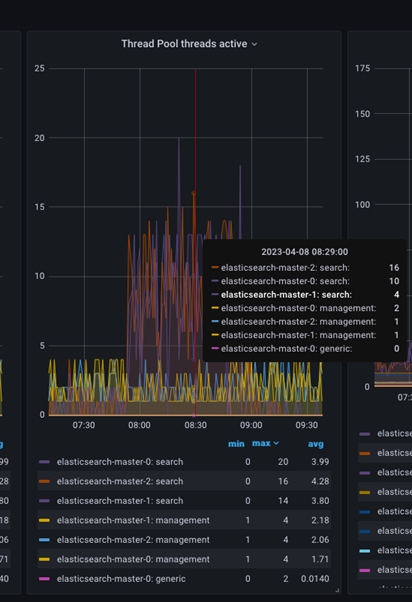412x602 pixels.
Task: Toggle elasticsearch-master-0: search series visibility
Action: tap(120, 462)
